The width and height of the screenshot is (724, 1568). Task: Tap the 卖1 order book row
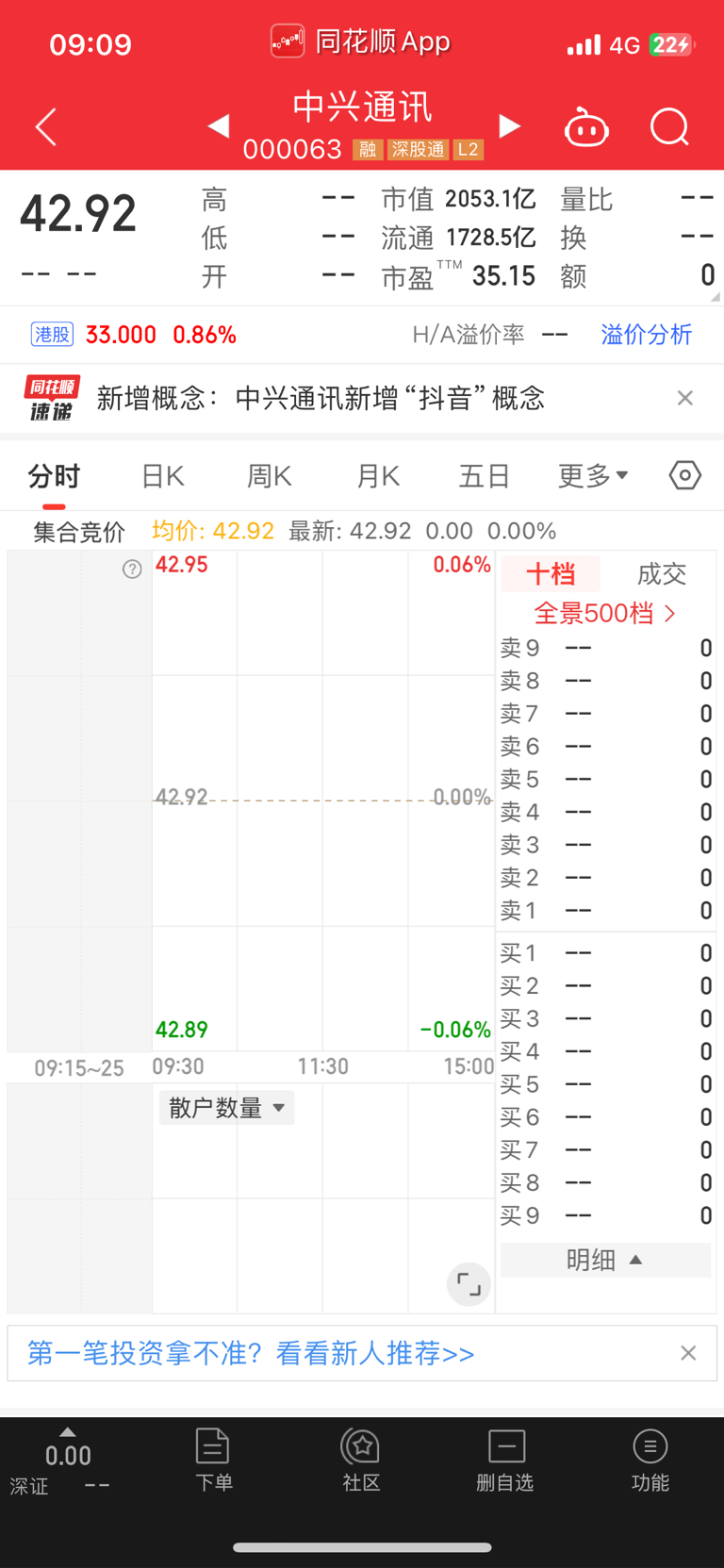(x=605, y=910)
